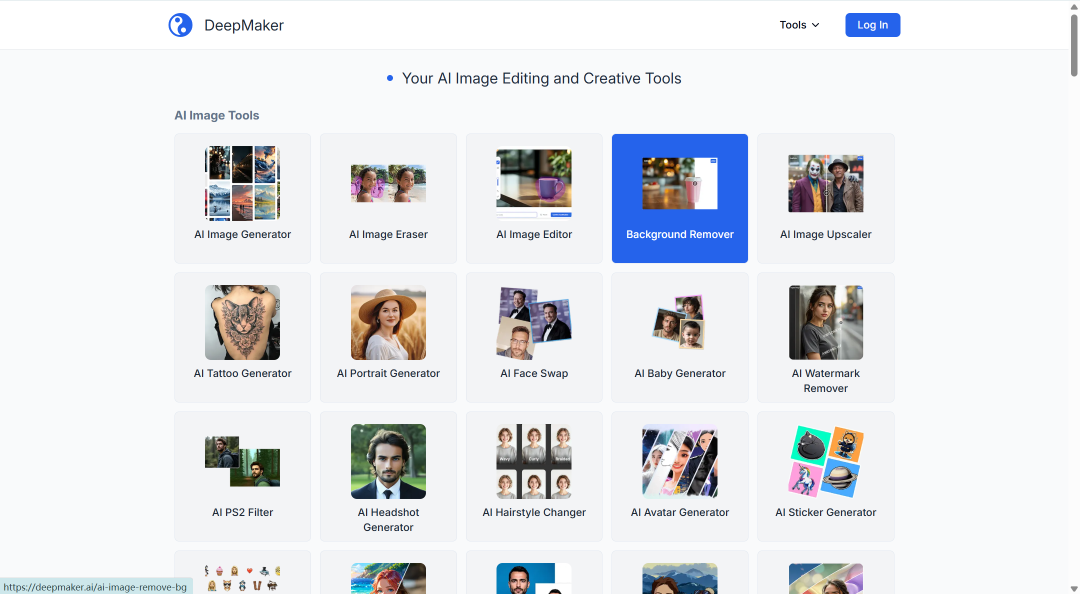Open the DeepMaker home link text

point(244,25)
